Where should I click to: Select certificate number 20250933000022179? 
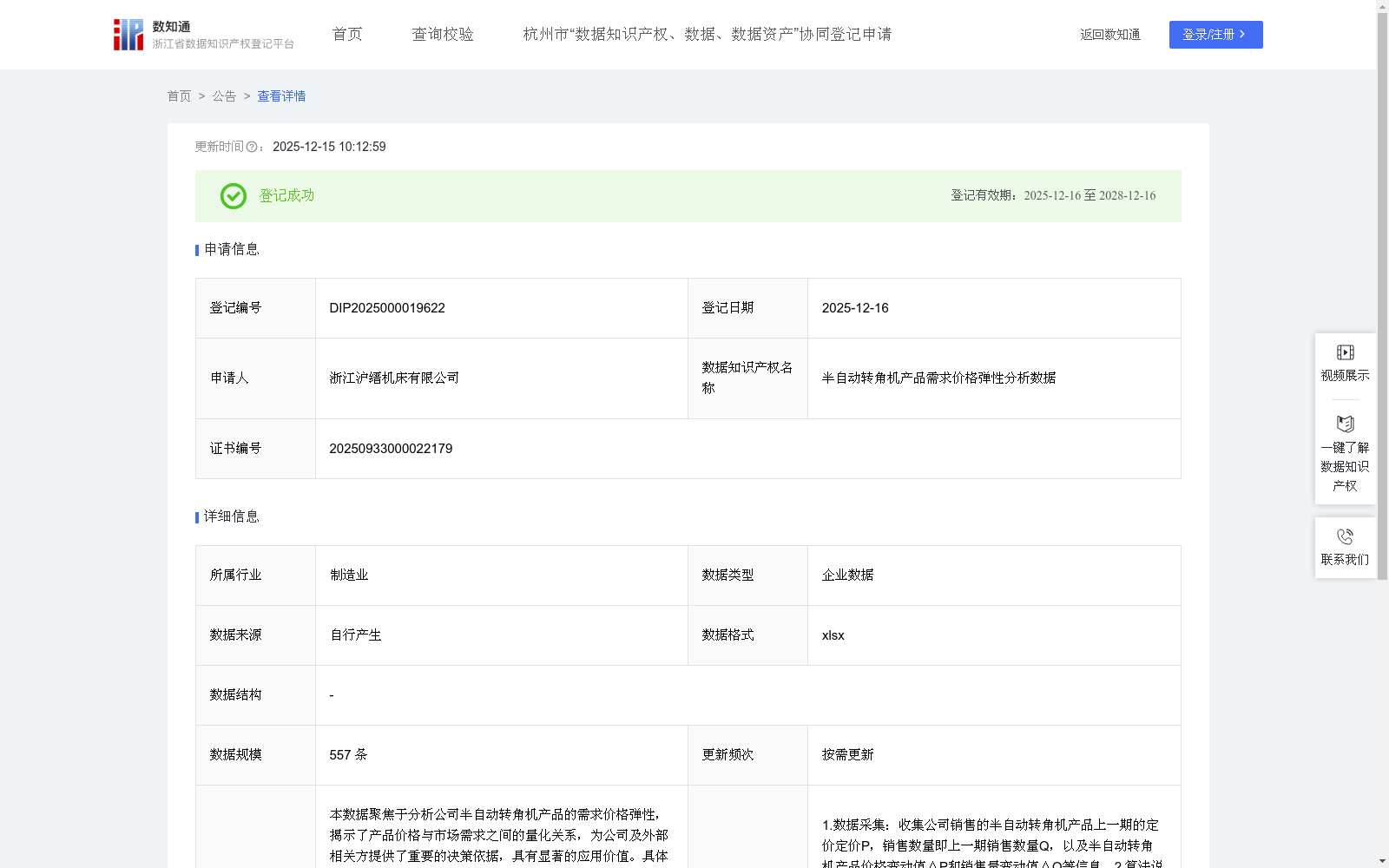tap(391, 449)
